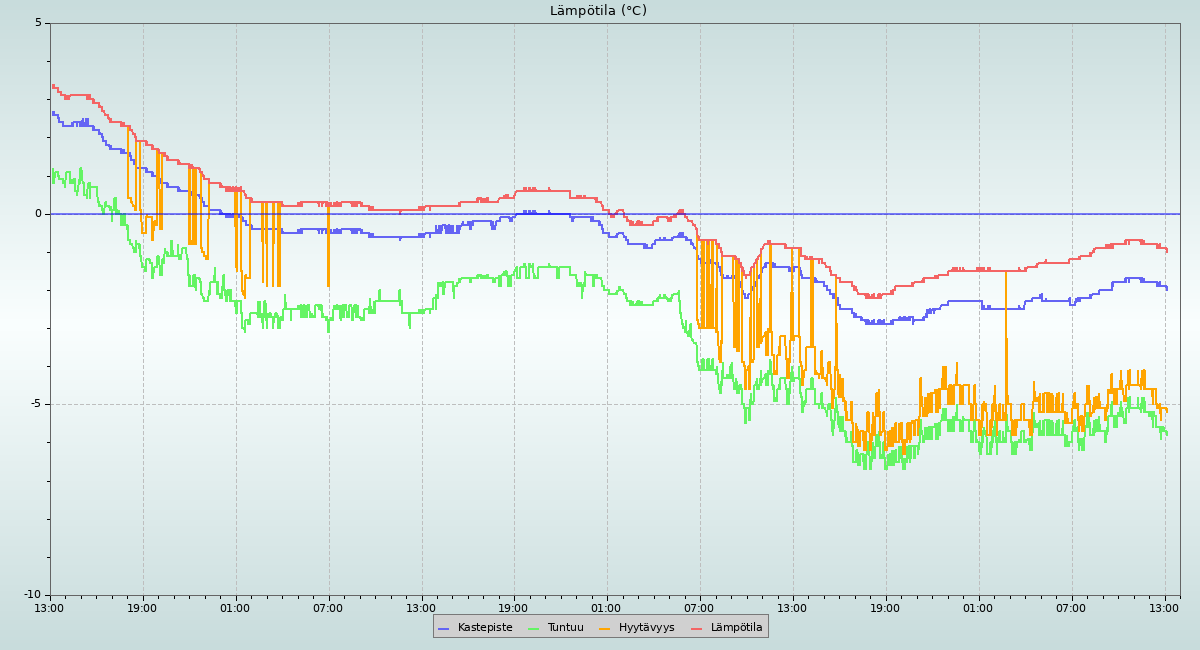The height and width of the screenshot is (650, 1200).
Task: Click the y-axis label 5
Action: click(x=39, y=23)
